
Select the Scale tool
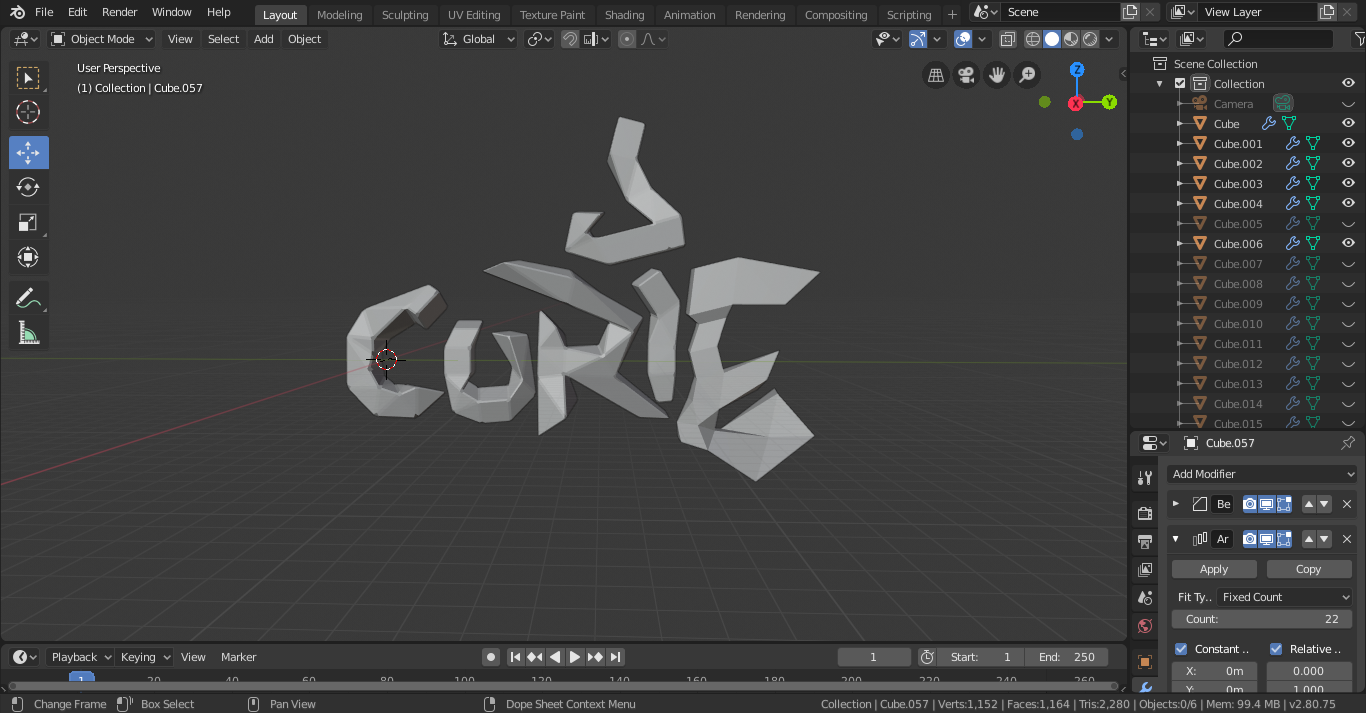click(28, 222)
